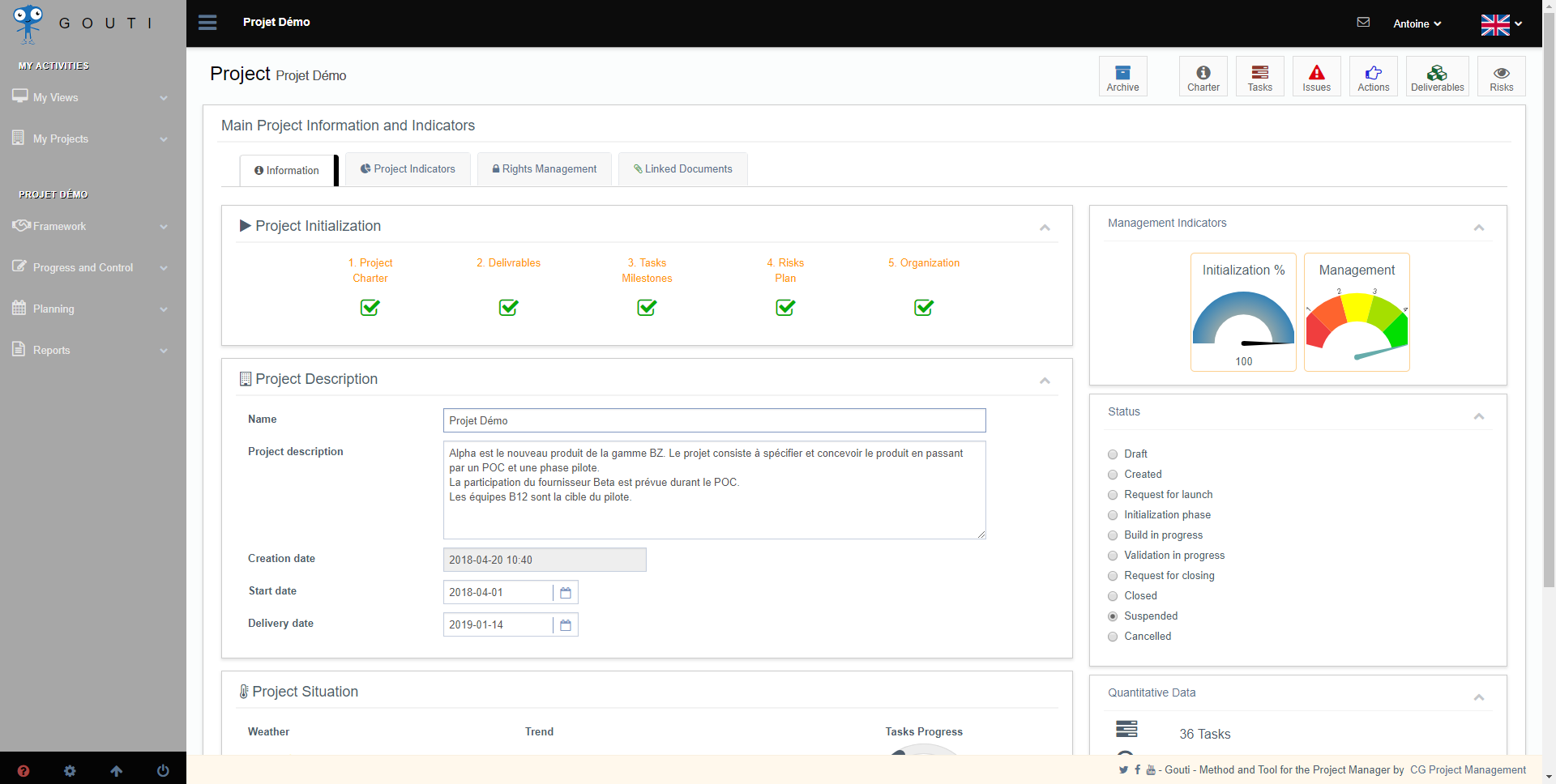
Task: Select the Closed status
Action: point(1113,596)
